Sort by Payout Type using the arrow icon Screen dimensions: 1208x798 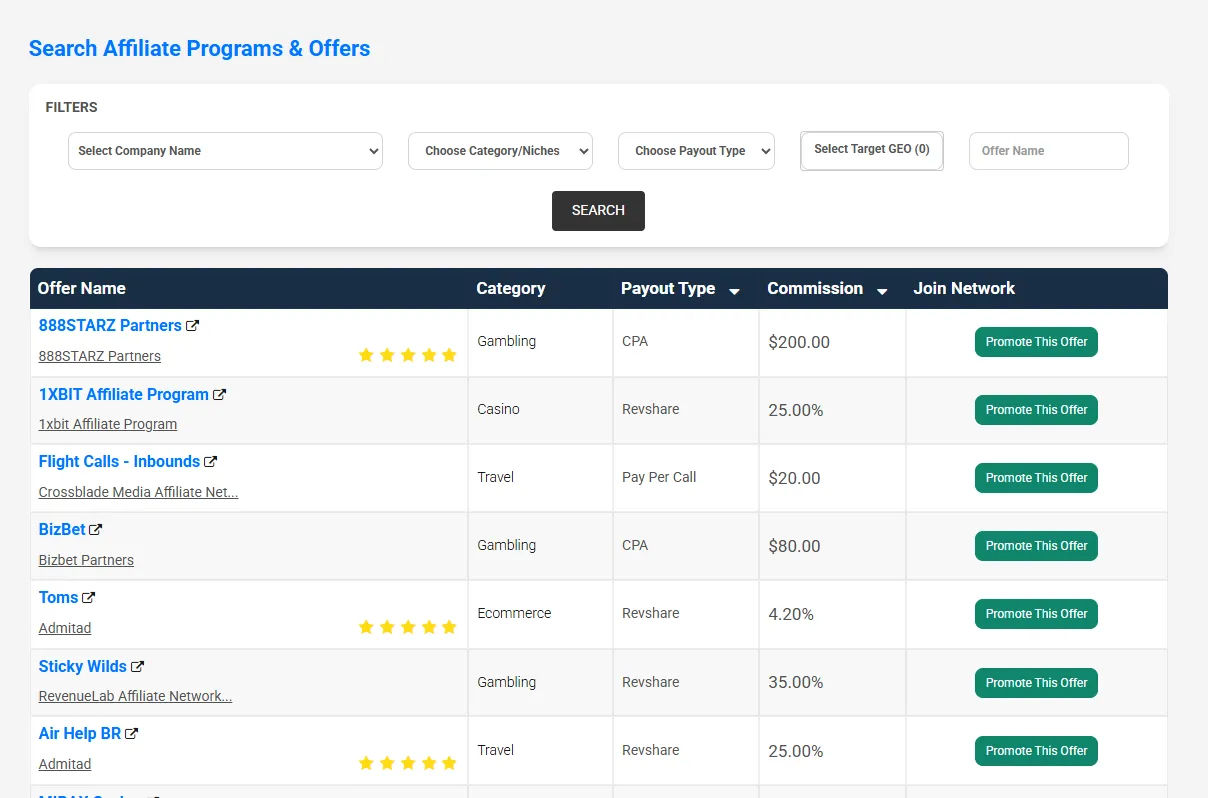click(734, 291)
